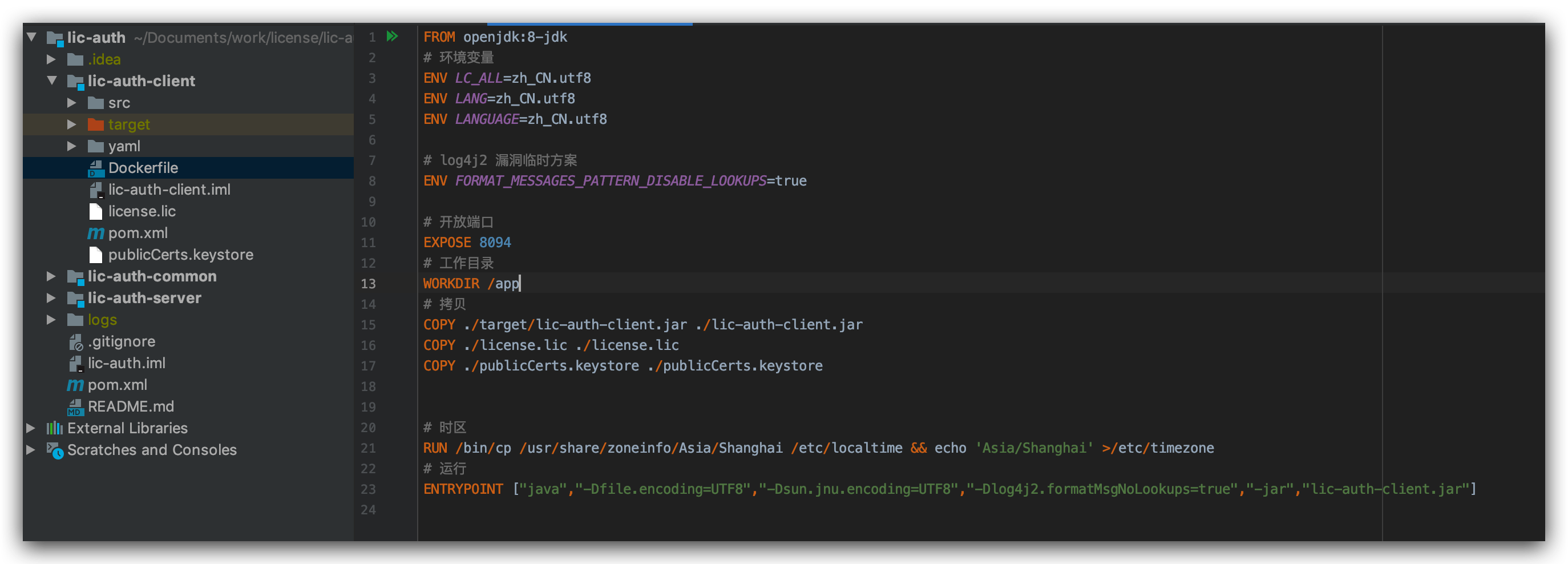Click the External Libraries bar-chart icon

tap(55, 428)
